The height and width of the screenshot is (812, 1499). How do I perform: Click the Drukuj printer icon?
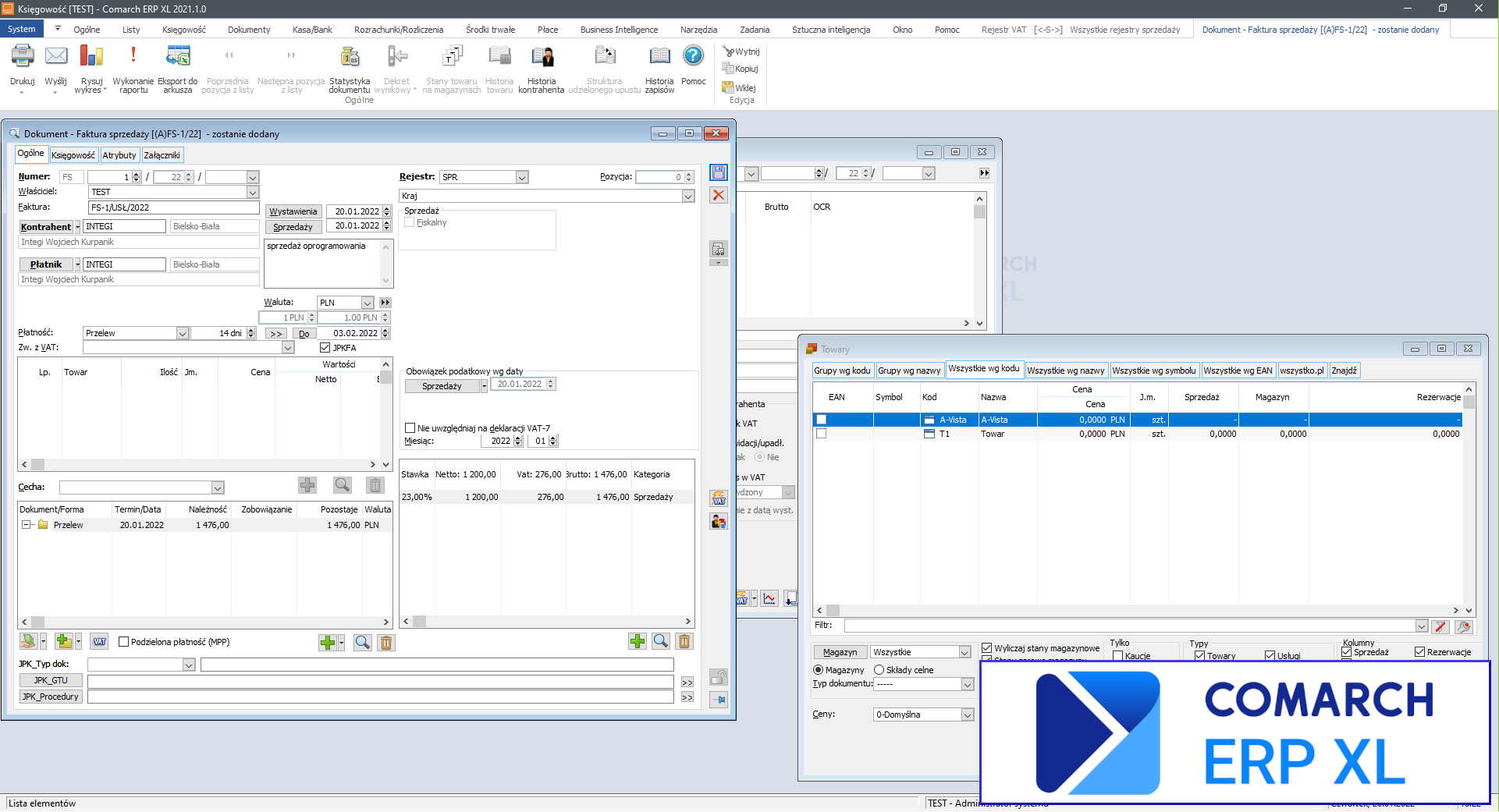pos(22,56)
